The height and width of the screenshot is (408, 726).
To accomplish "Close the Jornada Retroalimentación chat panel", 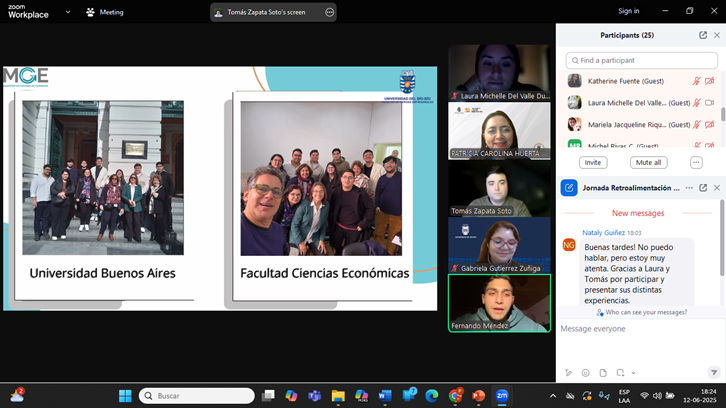I will [717, 188].
